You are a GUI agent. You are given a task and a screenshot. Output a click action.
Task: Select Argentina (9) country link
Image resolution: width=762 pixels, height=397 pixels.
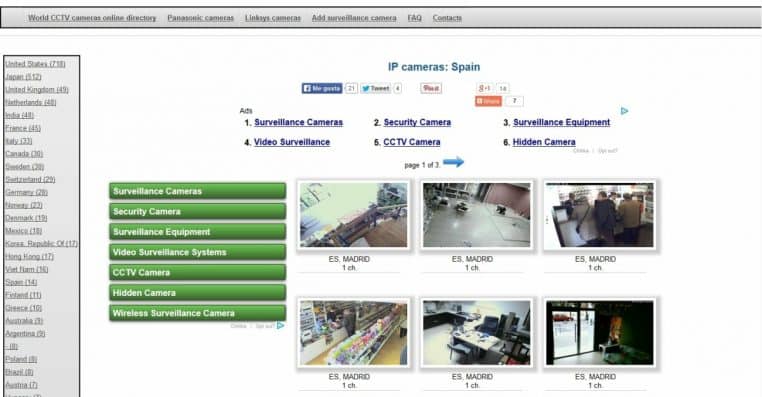(25, 334)
